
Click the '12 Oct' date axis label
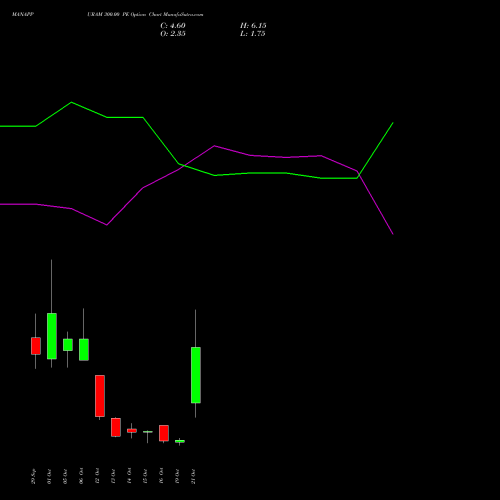coord(97,476)
